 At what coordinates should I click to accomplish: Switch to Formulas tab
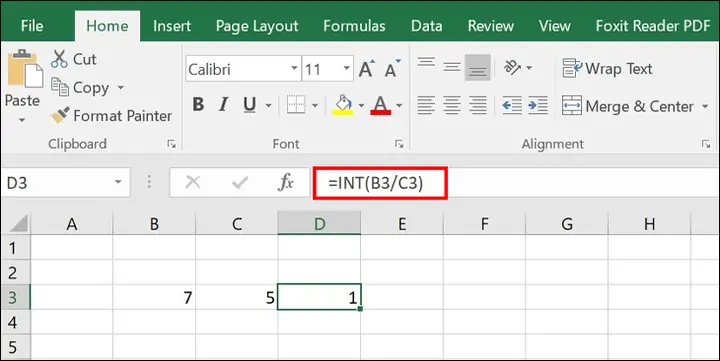coord(354,26)
